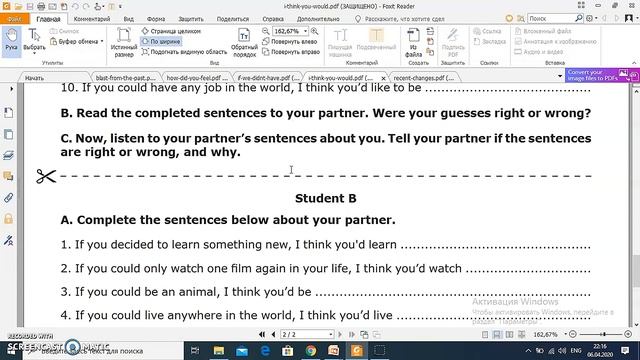Zoom in with the ribbon magnifier plus icon

pos(314,31)
